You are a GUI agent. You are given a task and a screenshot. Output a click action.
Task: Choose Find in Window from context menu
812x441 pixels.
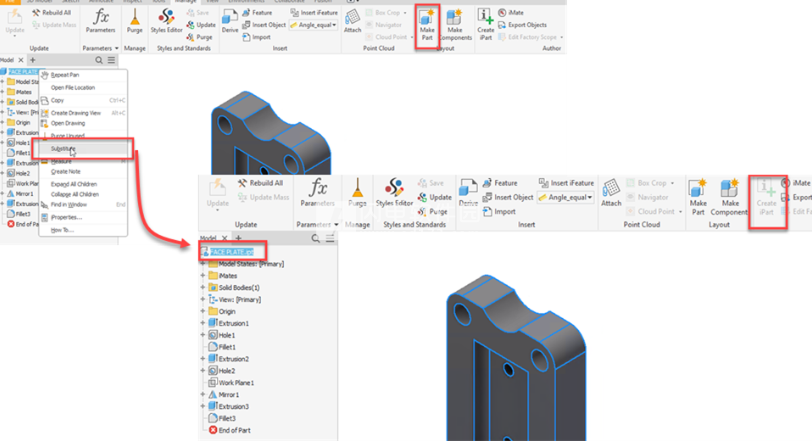[83, 205]
